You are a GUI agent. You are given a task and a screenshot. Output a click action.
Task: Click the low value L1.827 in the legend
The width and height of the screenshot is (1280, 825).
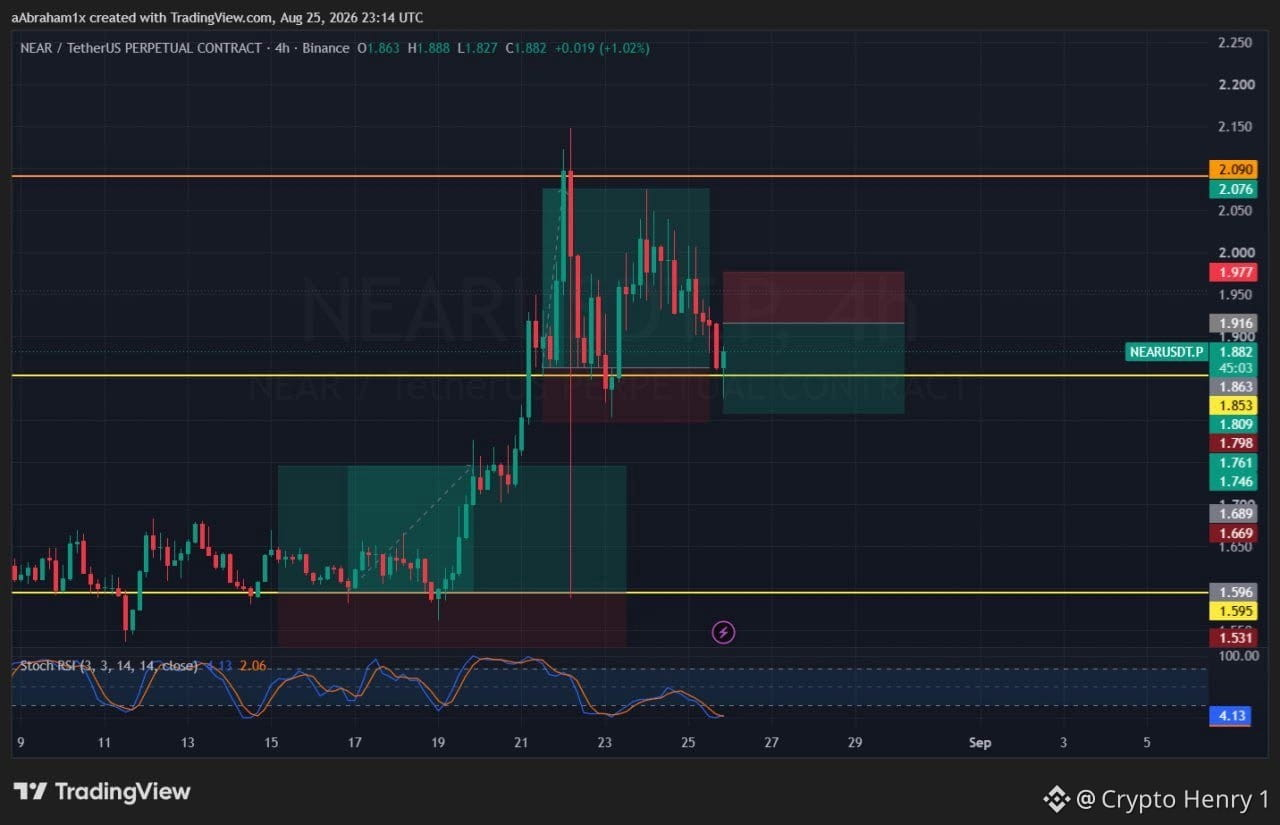(x=475, y=48)
